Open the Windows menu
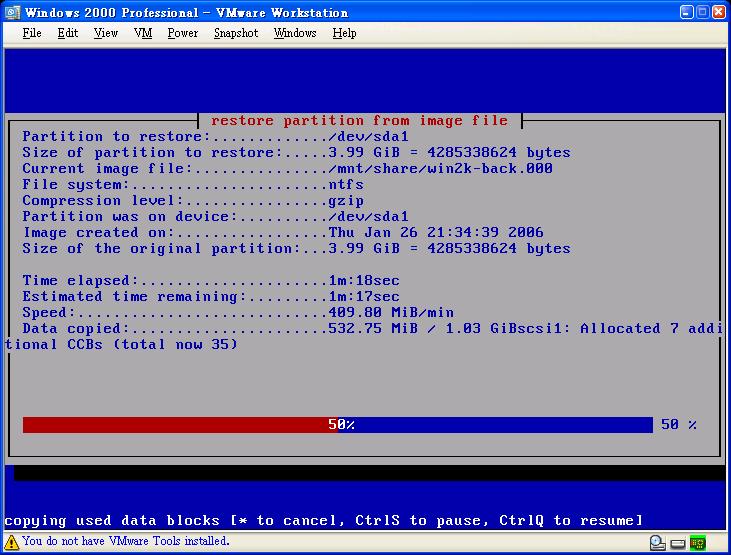Viewport: 731px width, 555px height. pyautogui.click(x=295, y=33)
